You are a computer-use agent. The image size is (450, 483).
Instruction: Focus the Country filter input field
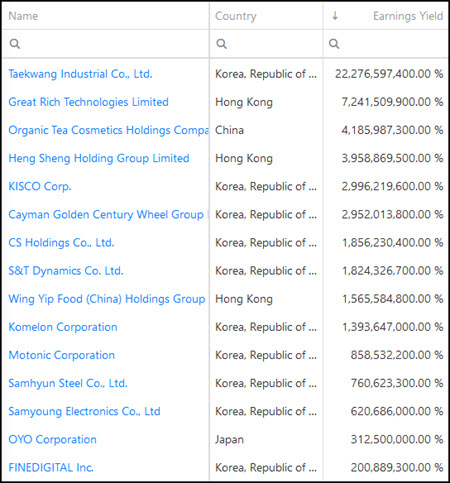point(266,44)
